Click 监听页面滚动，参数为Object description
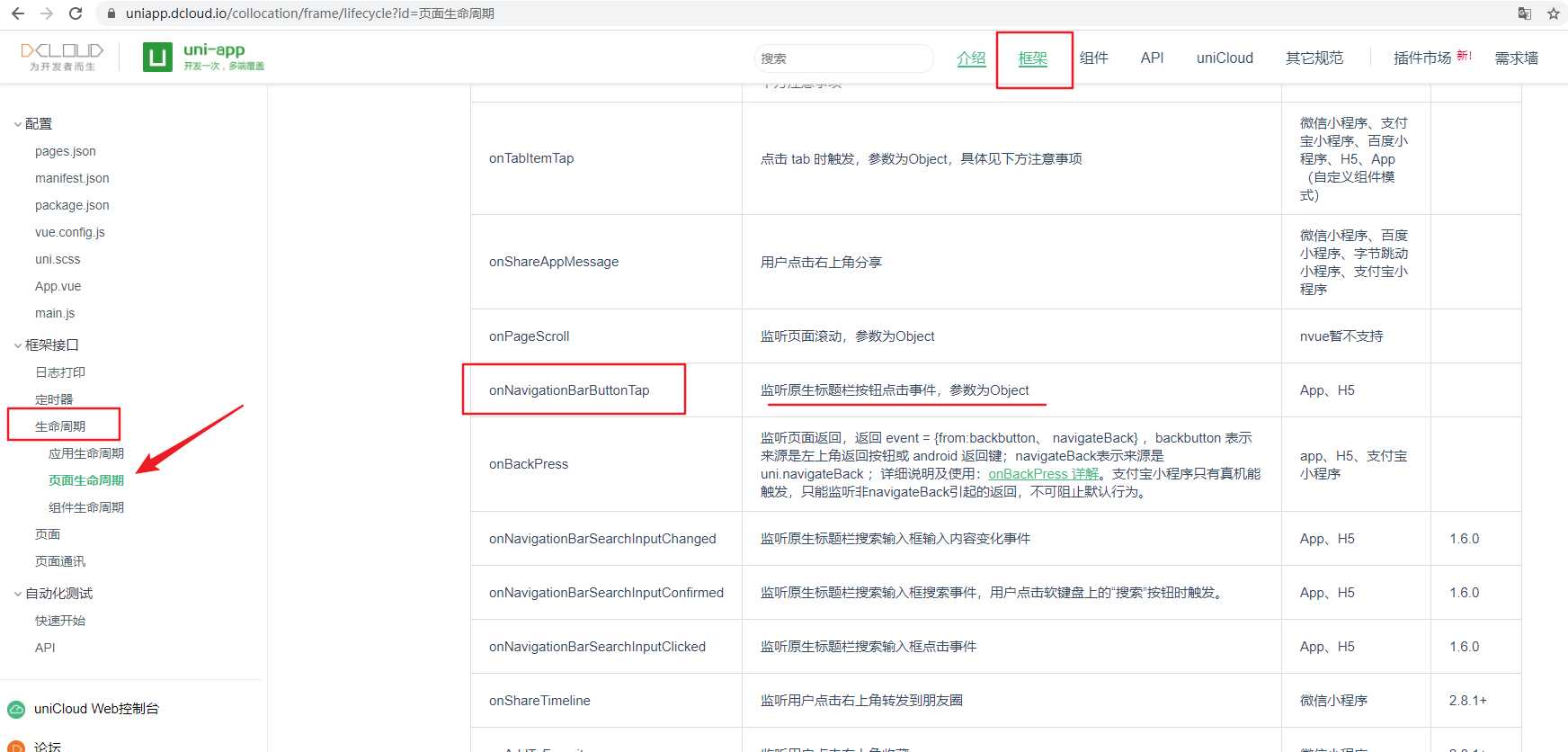Viewport: 1568px width, 752px height. tap(848, 336)
